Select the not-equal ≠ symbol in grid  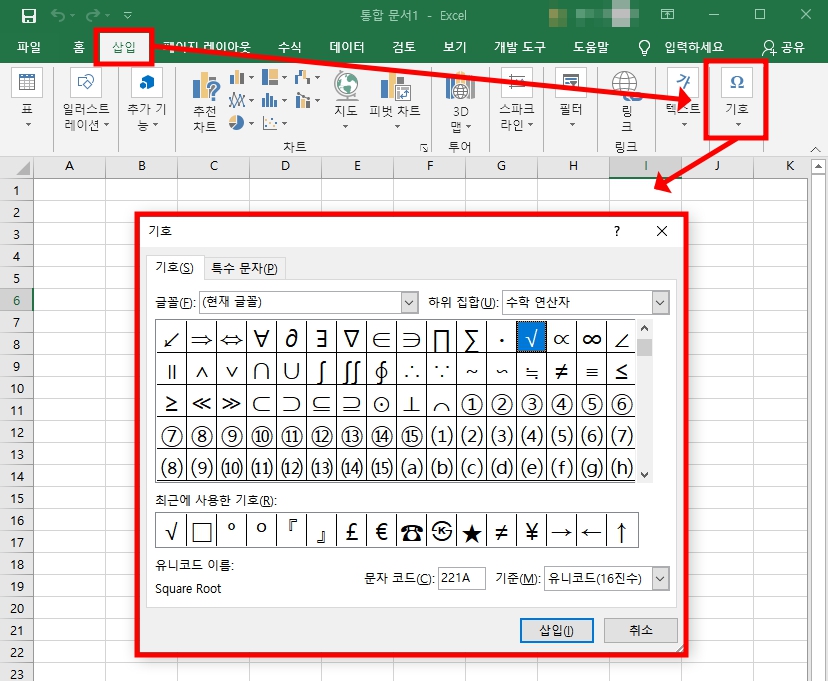coord(561,371)
